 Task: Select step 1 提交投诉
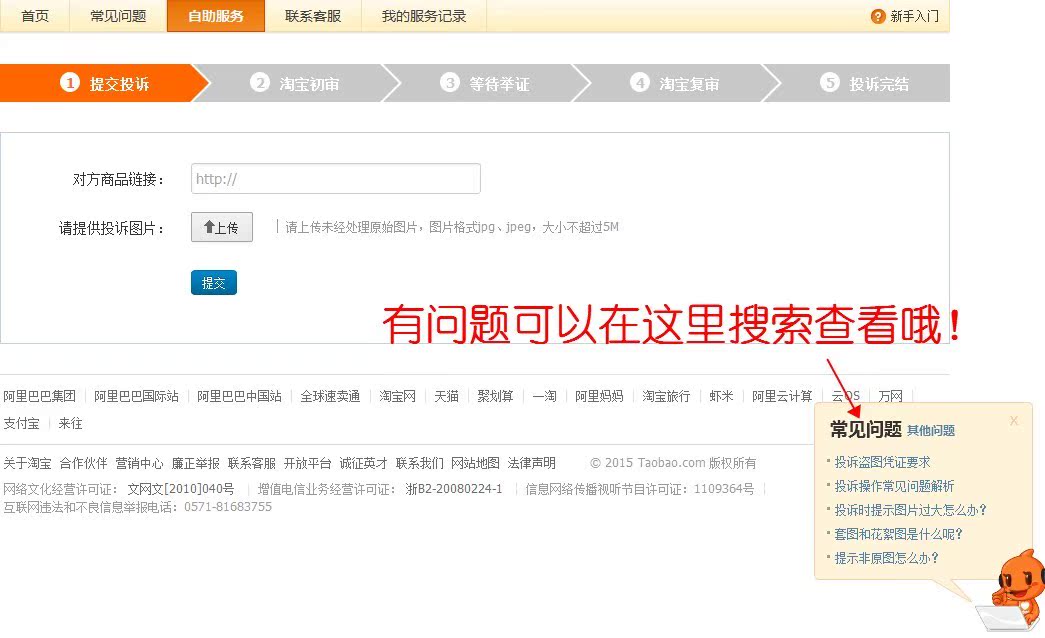point(105,83)
